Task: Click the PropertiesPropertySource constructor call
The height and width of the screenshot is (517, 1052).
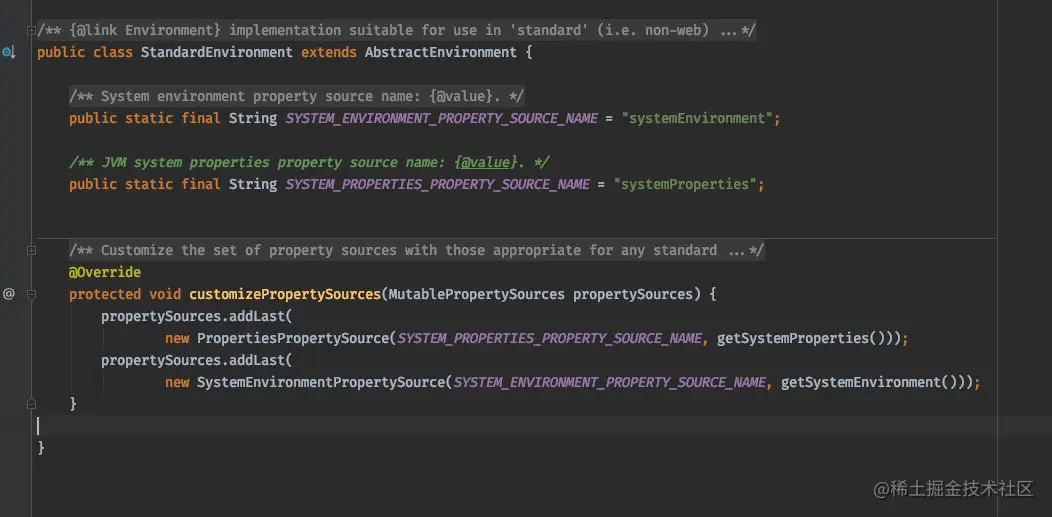Action: click(x=293, y=339)
